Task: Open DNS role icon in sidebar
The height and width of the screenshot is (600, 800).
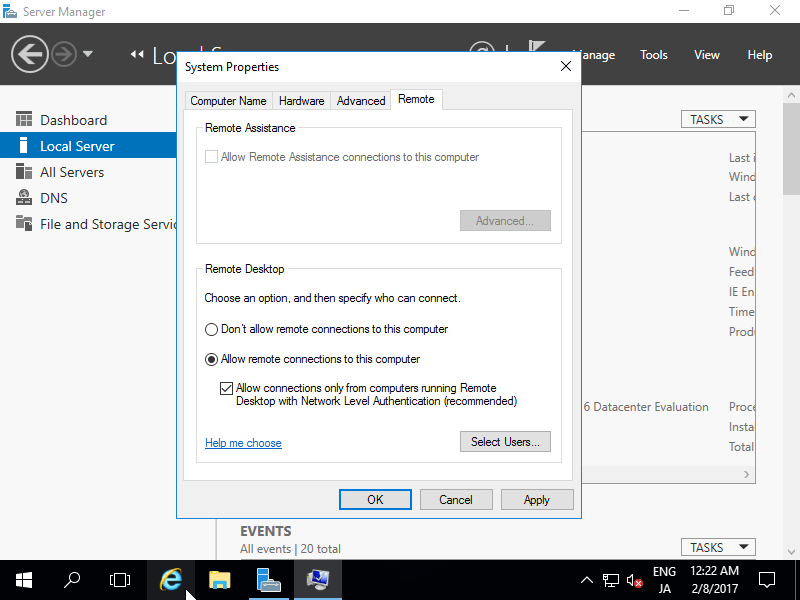Action: point(24,198)
